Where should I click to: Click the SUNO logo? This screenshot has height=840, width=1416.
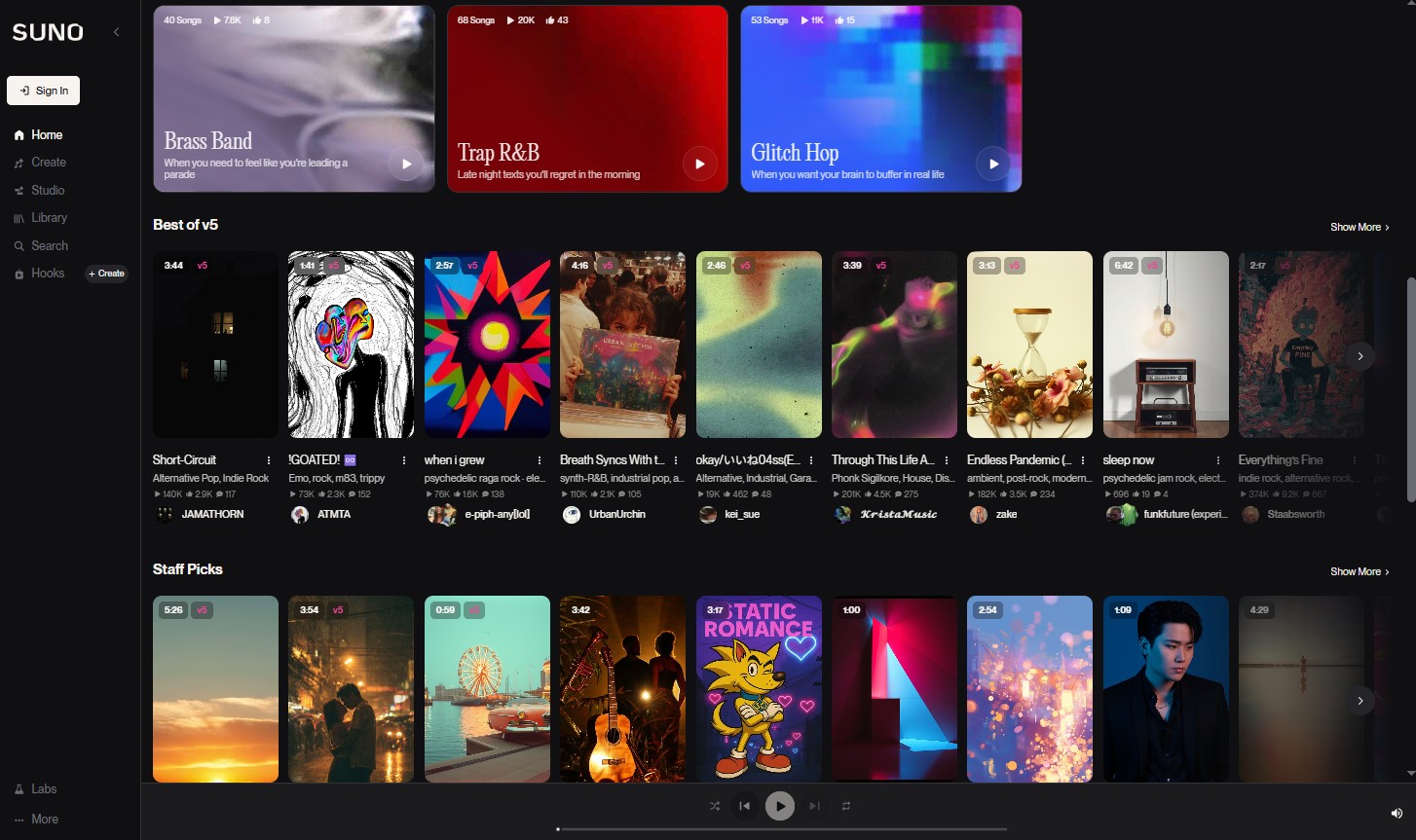tap(48, 32)
